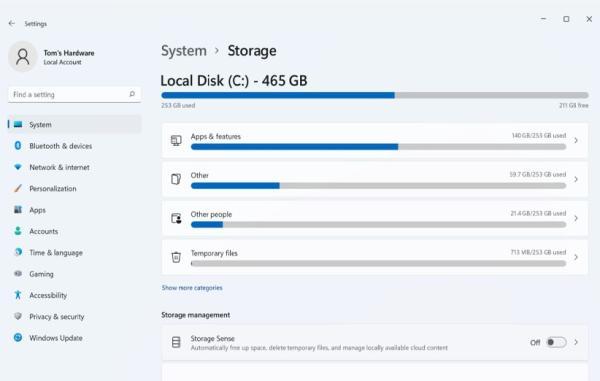This screenshot has height=381, width=600.
Task: Click the Storage Sense drive icon
Action: [176, 342]
